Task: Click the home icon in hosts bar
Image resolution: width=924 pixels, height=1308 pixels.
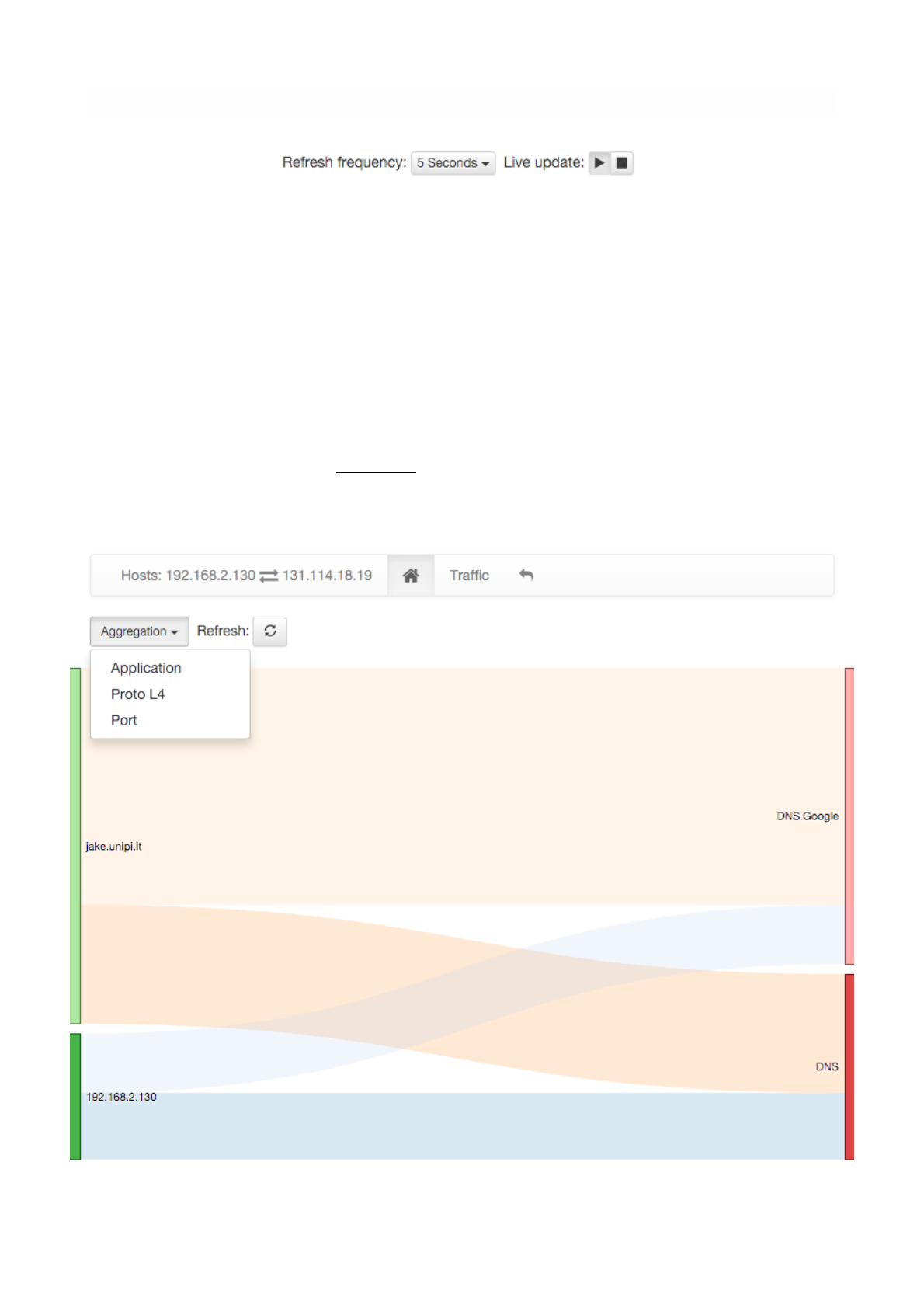Action: pos(411,576)
